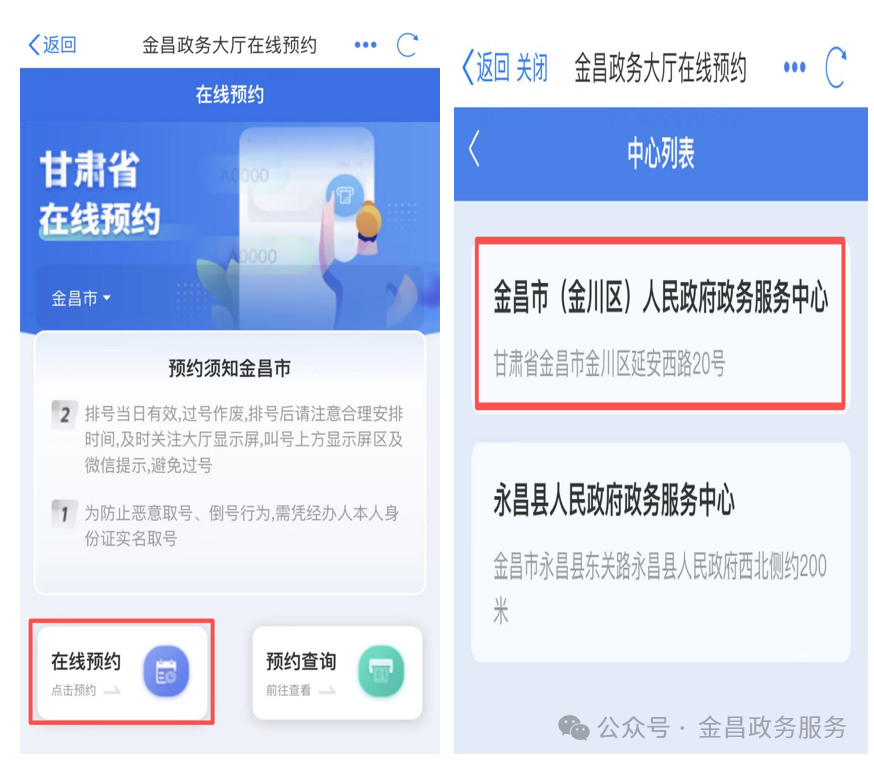Expand the 金昌市 city dropdown
The image size is (874, 762).
pyautogui.click(x=81, y=298)
